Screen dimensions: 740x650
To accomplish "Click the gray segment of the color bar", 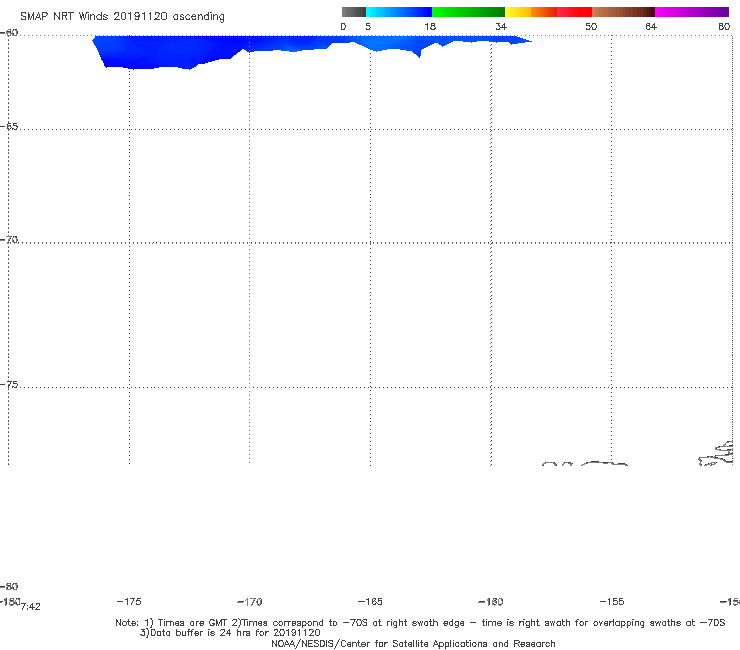I will (x=353, y=12).
